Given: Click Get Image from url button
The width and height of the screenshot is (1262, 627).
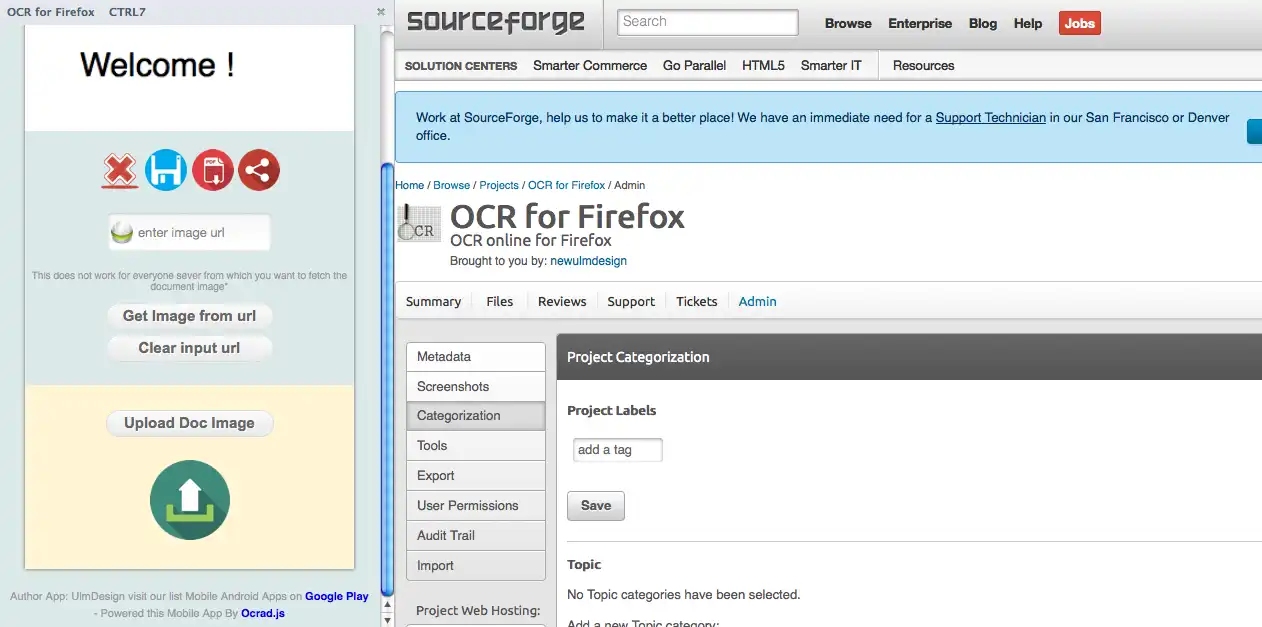Looking at the screenshot, I should pos(190,316).
